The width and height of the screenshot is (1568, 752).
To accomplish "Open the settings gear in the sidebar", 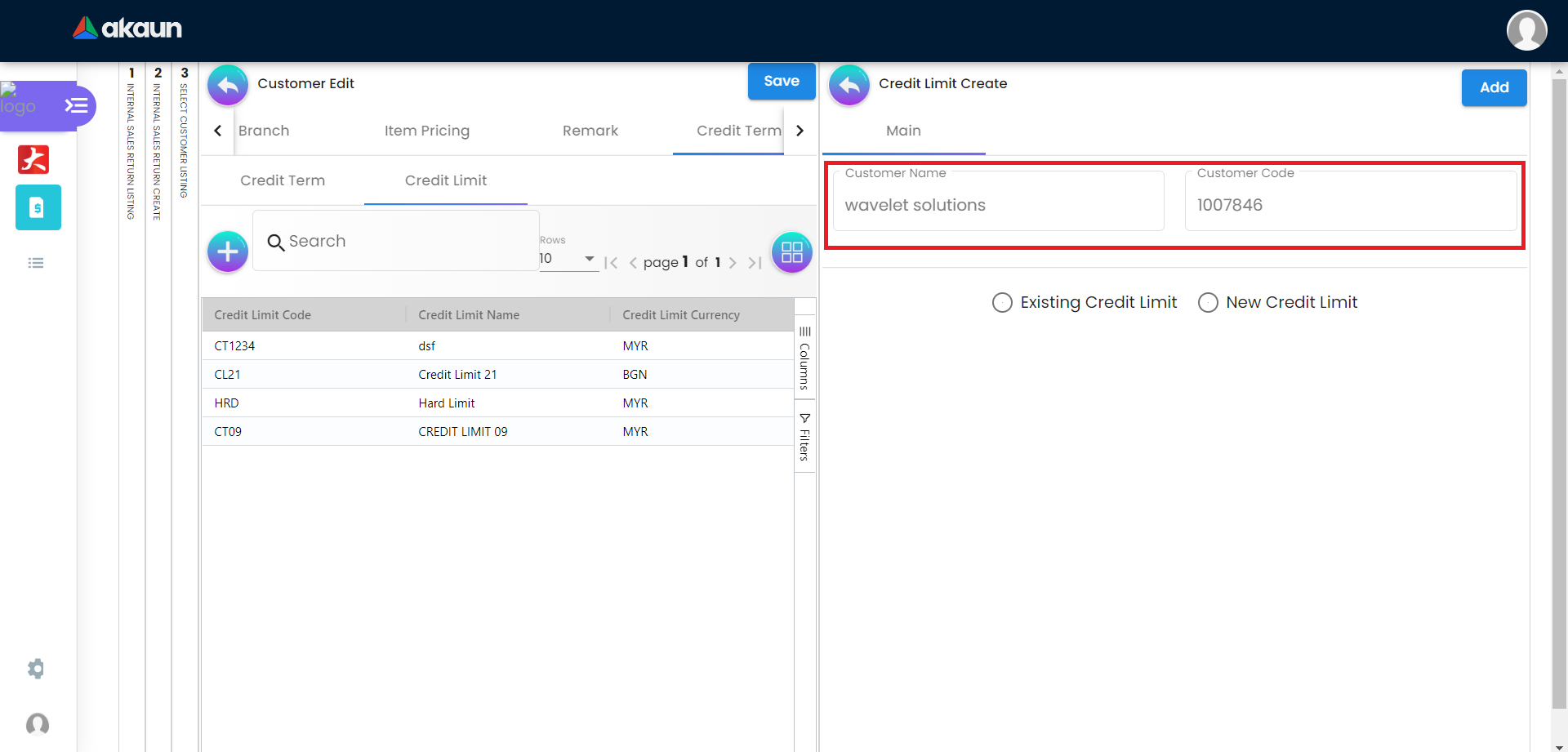I will [x=36, y=669].
